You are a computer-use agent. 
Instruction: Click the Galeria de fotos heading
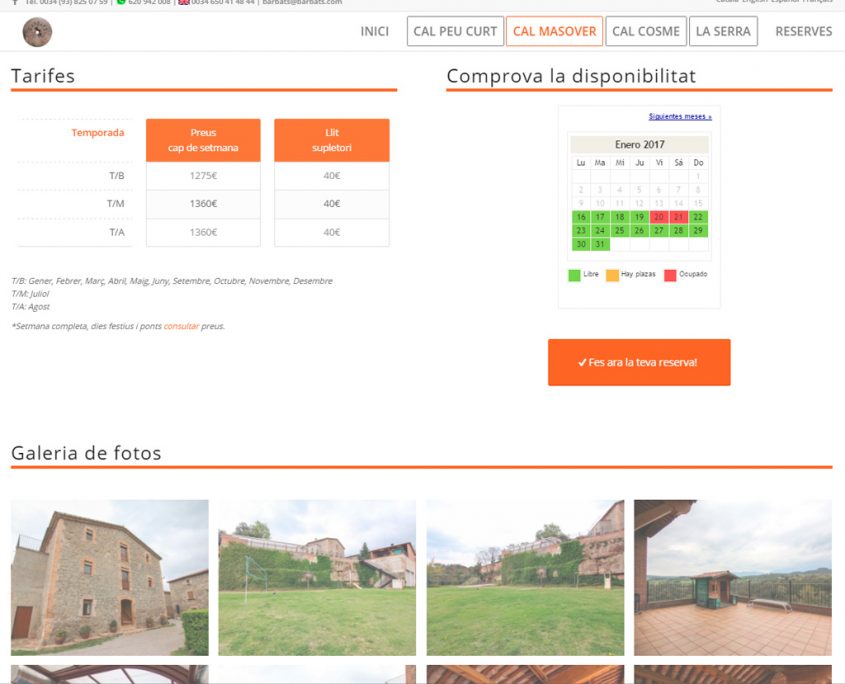click(x=86, y=453)
